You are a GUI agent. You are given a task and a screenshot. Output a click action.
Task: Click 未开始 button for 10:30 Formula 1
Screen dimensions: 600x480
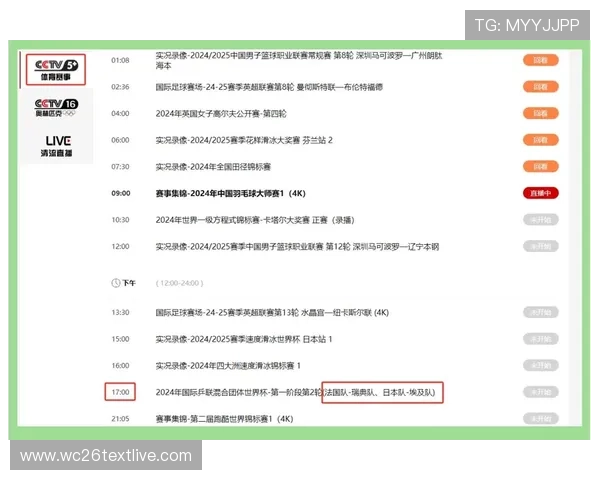coord(541,220)
